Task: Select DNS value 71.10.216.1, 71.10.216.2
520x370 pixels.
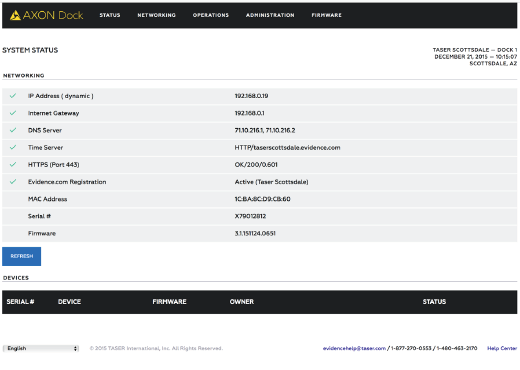Action: (x=265, y=130)
